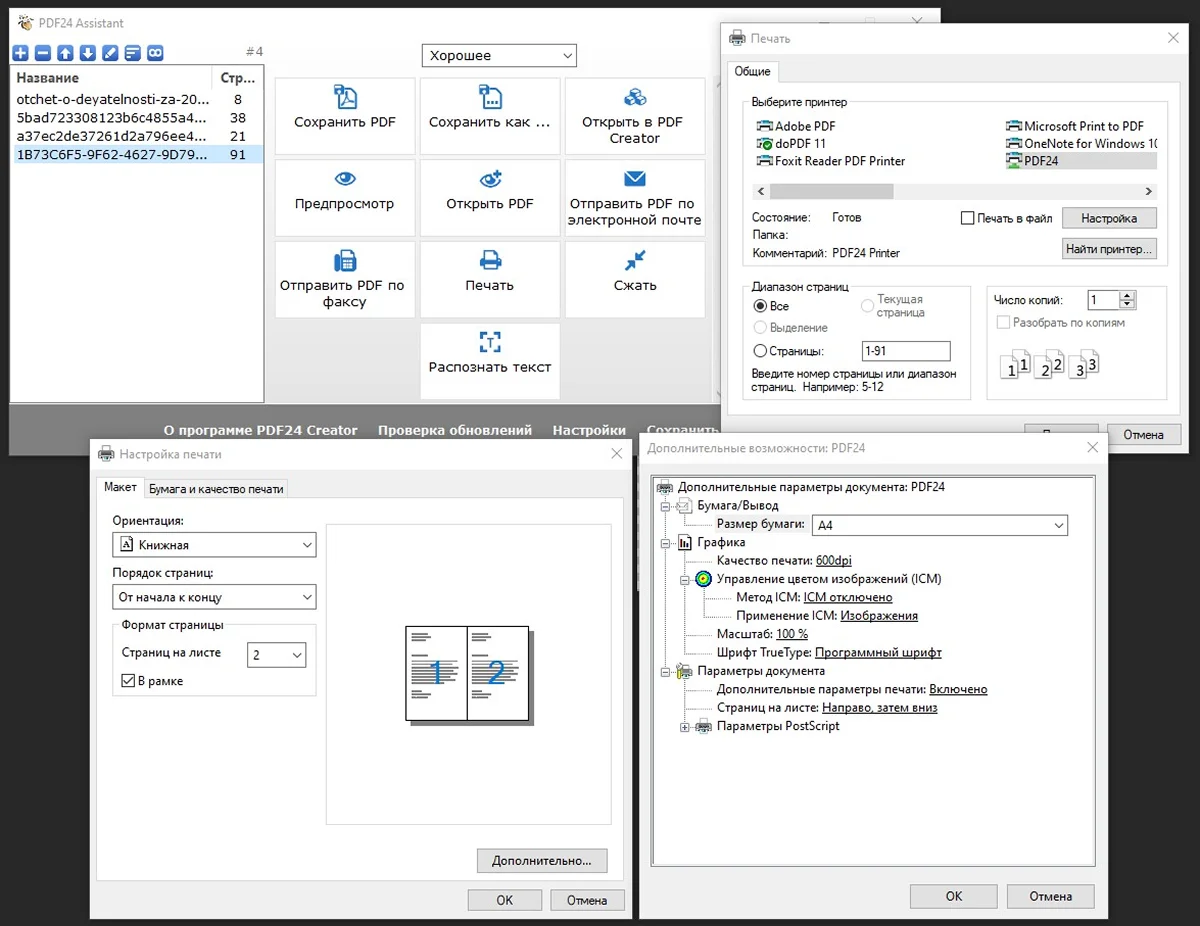Viewport: 1200px width, 926px height.
Task: Enable the Печать в файл checkbox
Action: coord(967,218)
